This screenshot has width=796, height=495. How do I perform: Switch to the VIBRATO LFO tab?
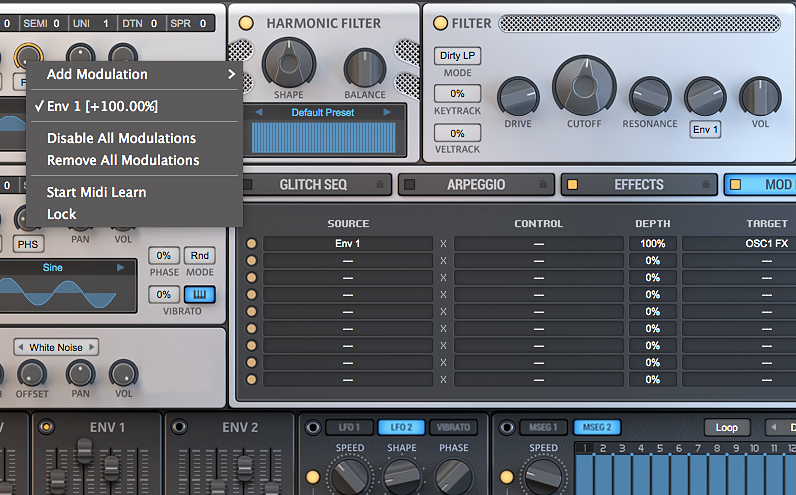[x=453, y=427]
